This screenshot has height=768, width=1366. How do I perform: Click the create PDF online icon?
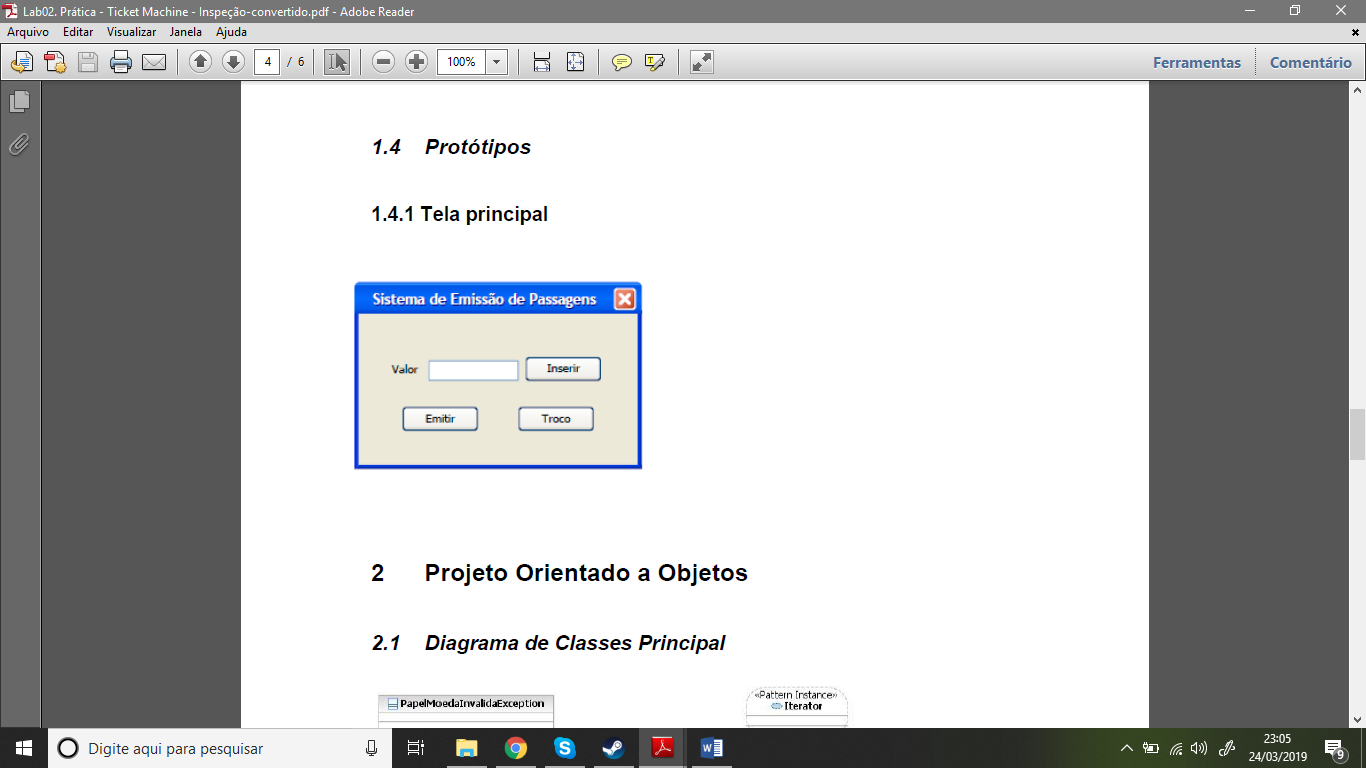(x=22, y=62)
